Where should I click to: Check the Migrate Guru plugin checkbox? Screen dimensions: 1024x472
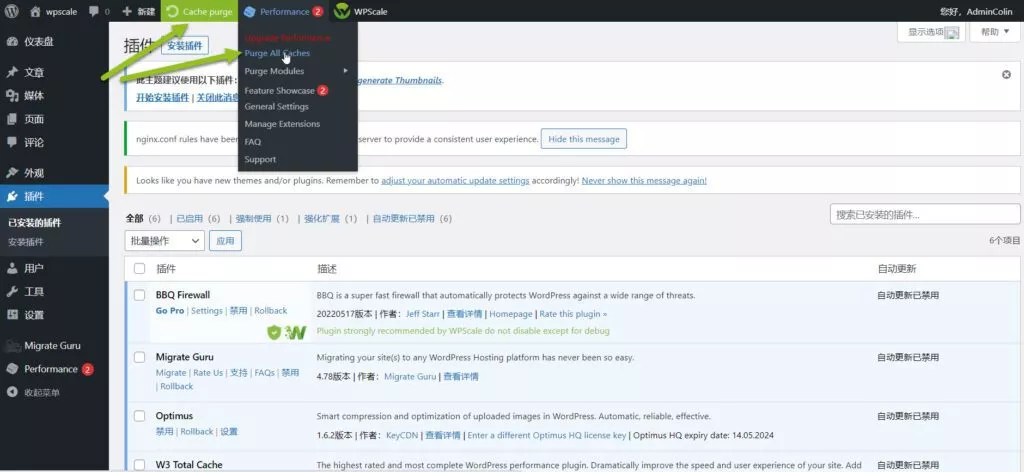[x=140, y=357]
